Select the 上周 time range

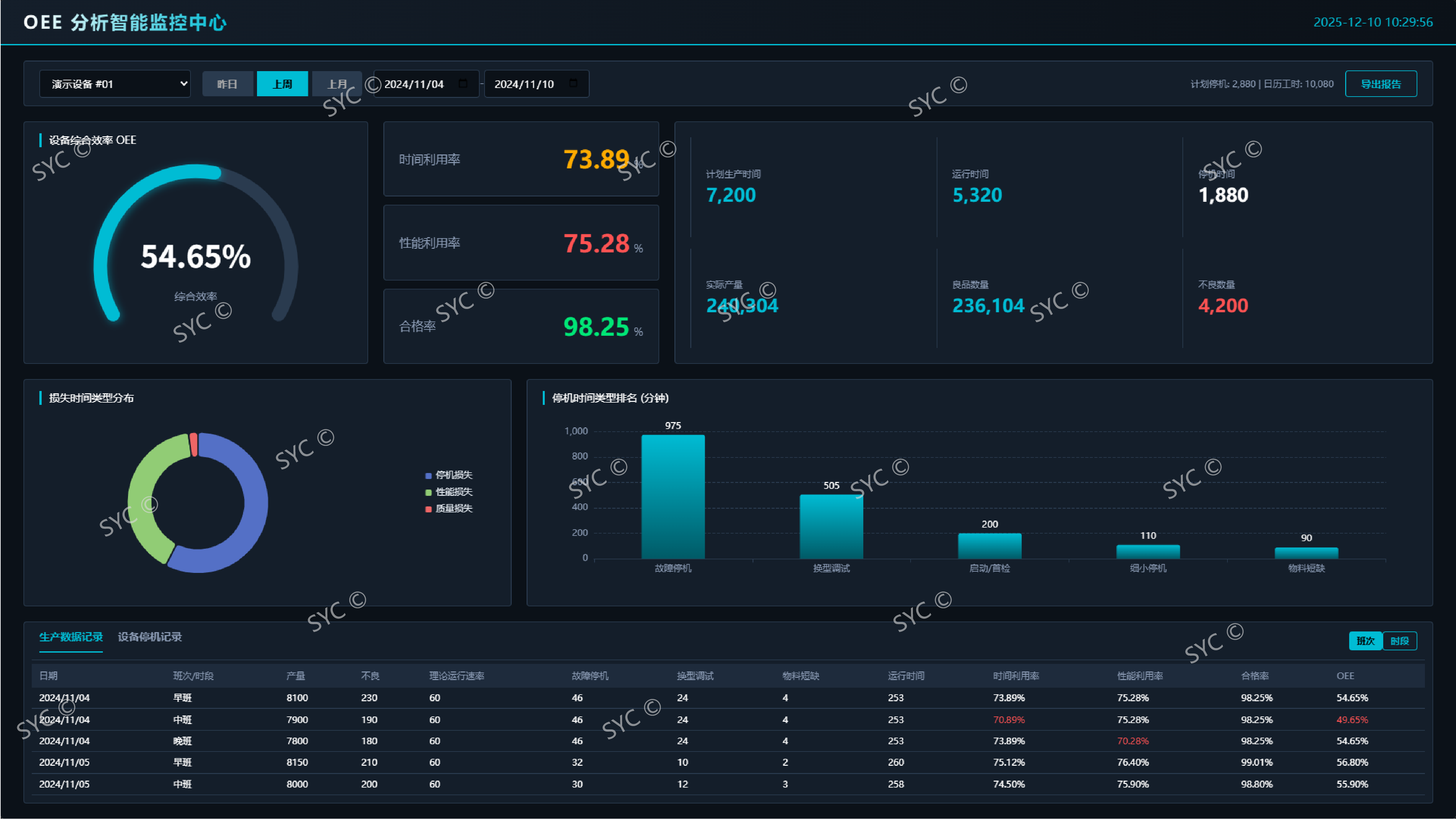282,84
